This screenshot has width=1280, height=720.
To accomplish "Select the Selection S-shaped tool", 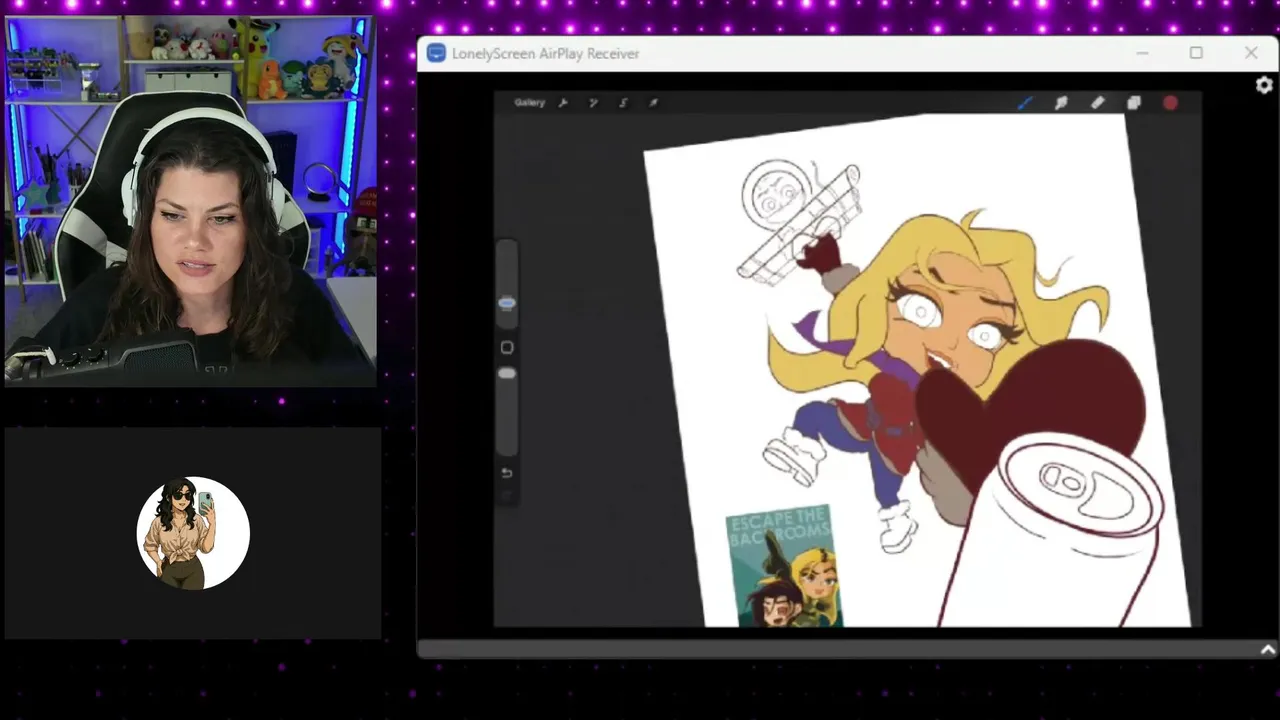I will (623, 102).
